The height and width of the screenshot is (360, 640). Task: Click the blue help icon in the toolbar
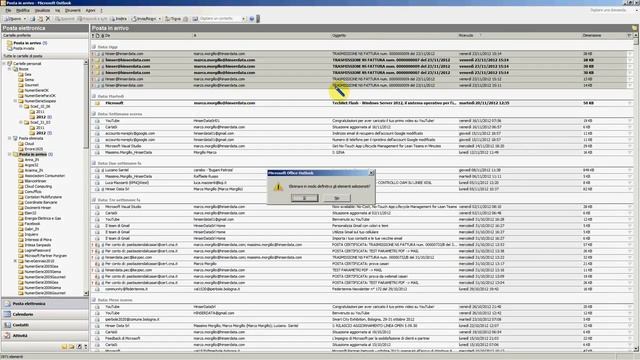point(252,19)
